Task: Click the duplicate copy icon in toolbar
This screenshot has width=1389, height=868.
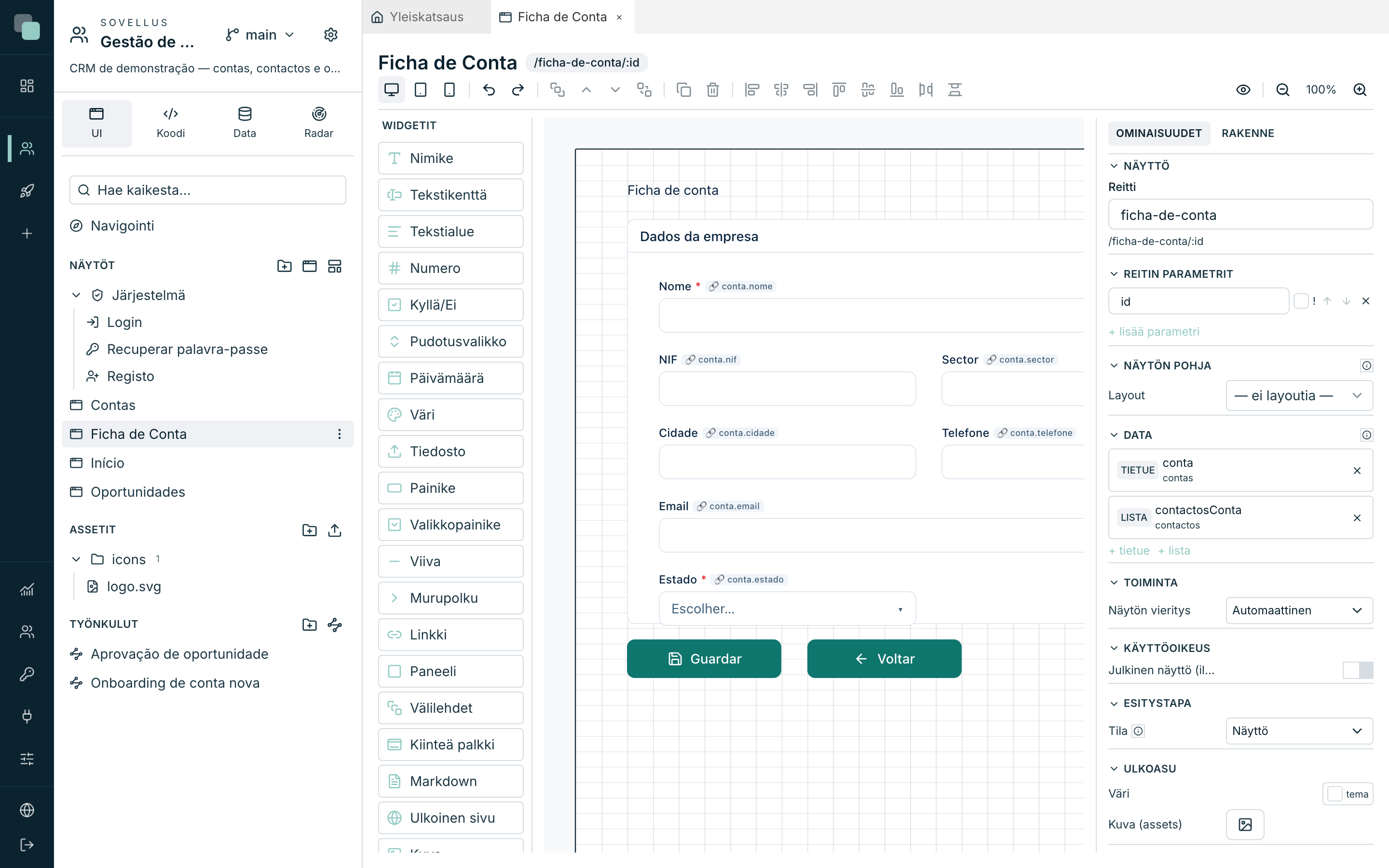Action: [683, 90]
